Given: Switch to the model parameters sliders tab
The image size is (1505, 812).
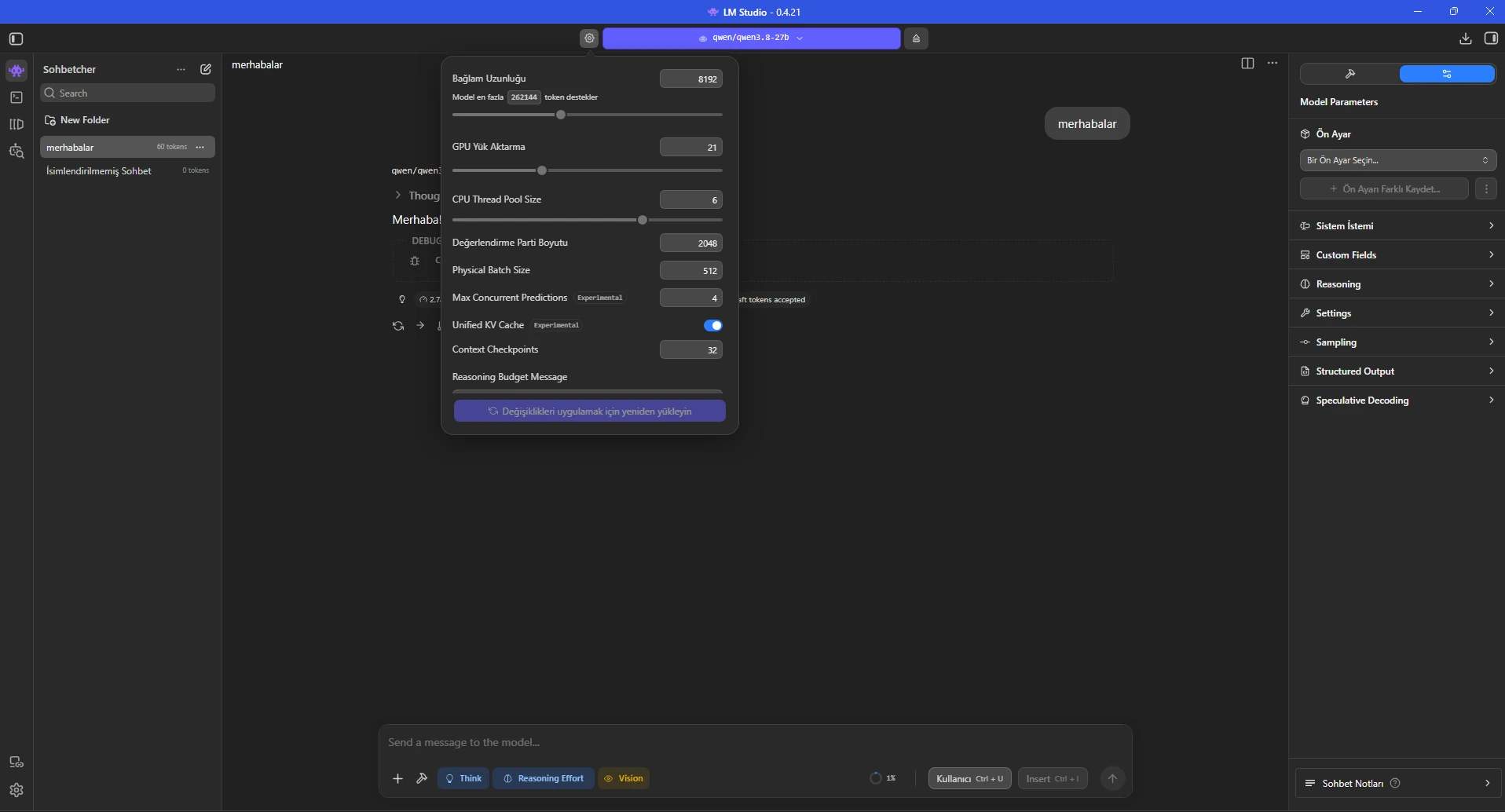Looking at the screenshot, I should [1447, 74].
